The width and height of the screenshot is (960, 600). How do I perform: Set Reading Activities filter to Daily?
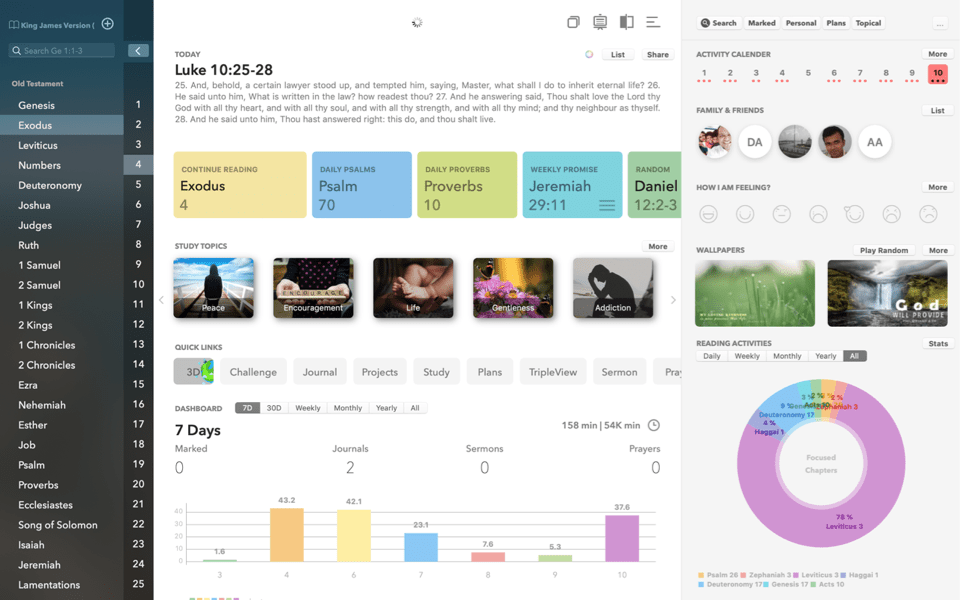pos(712,356)
